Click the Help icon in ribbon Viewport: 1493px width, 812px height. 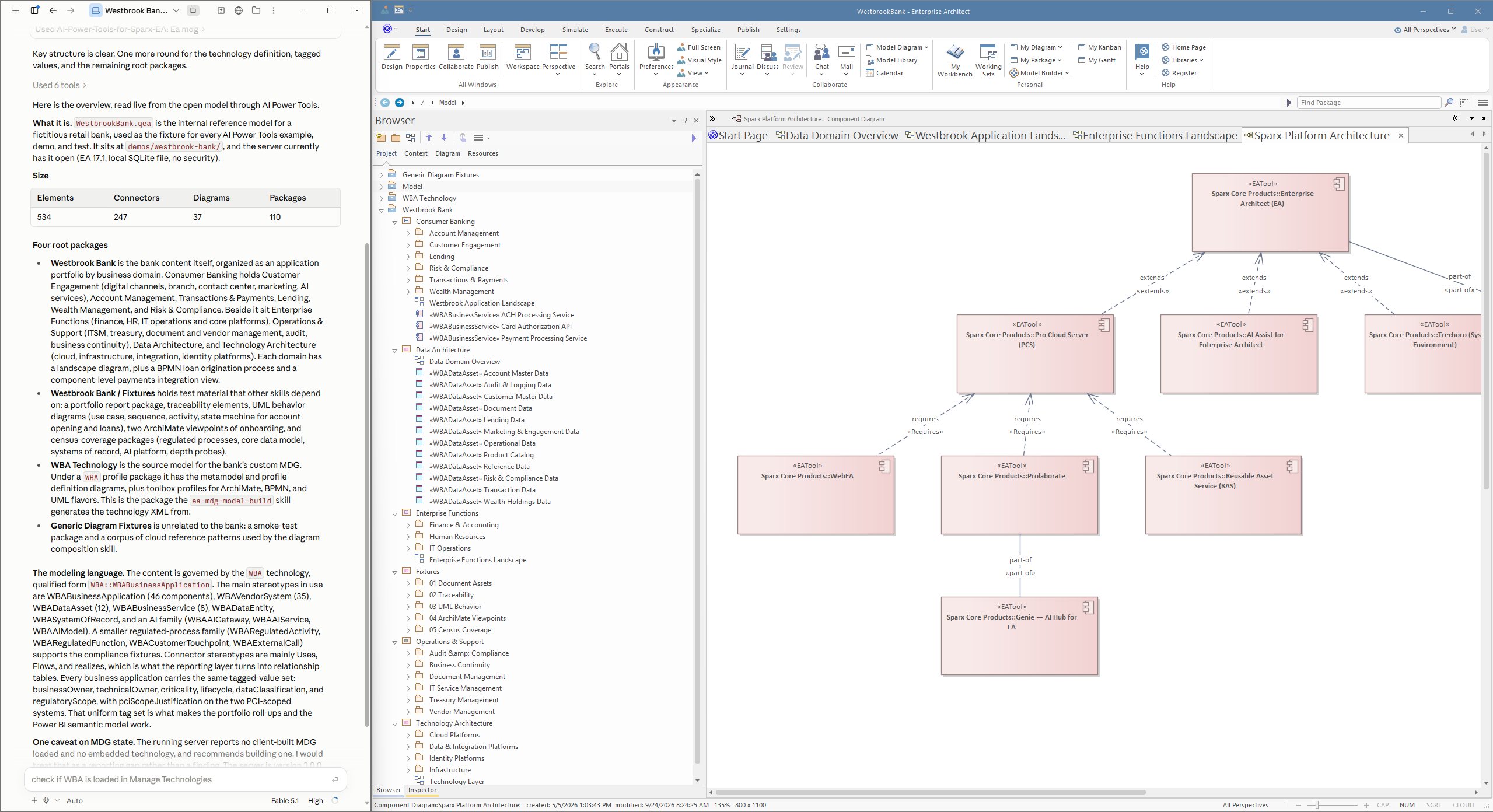[x=1142, y=52]
